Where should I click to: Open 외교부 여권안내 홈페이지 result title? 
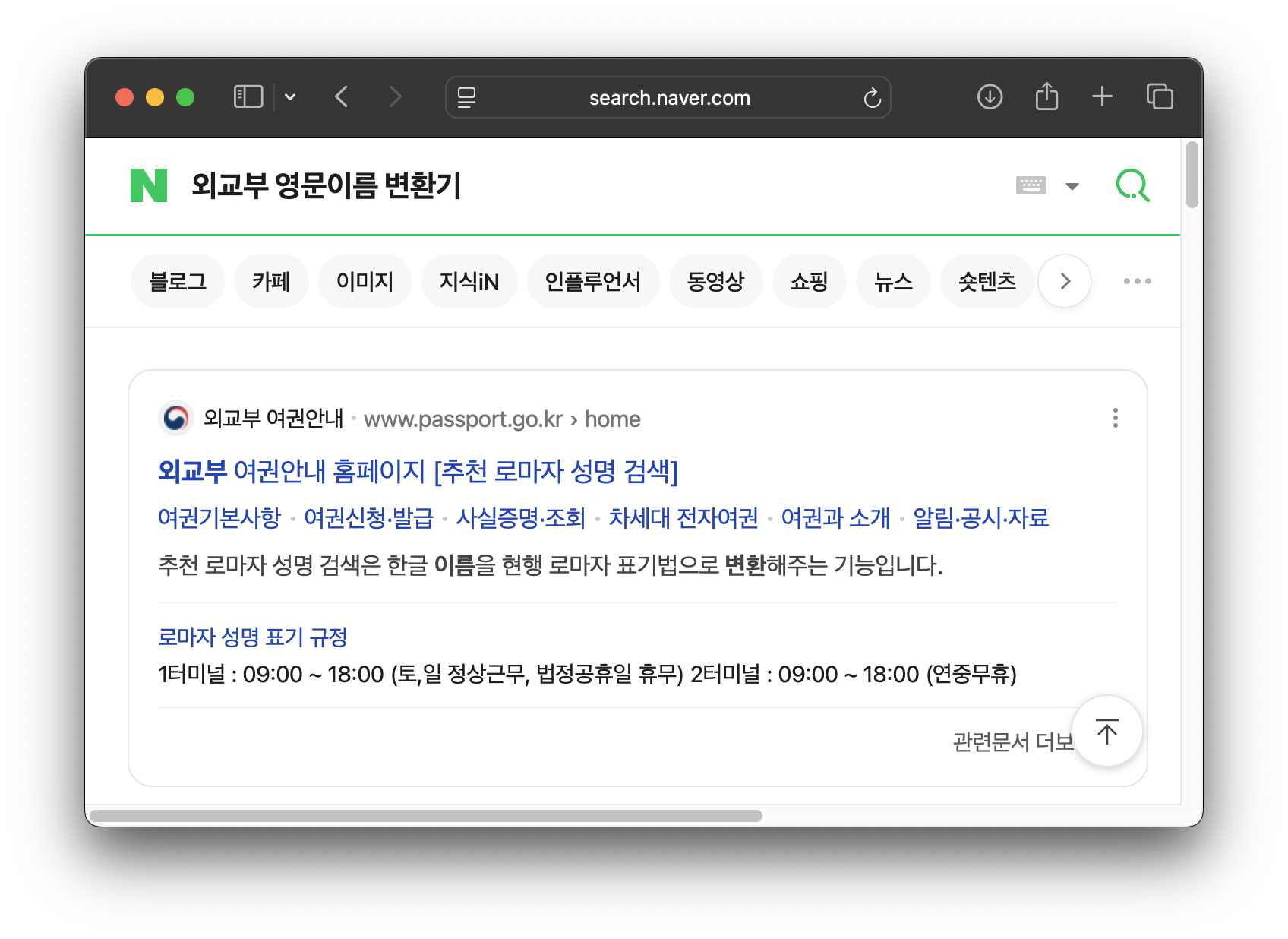(x=418, y=472)
